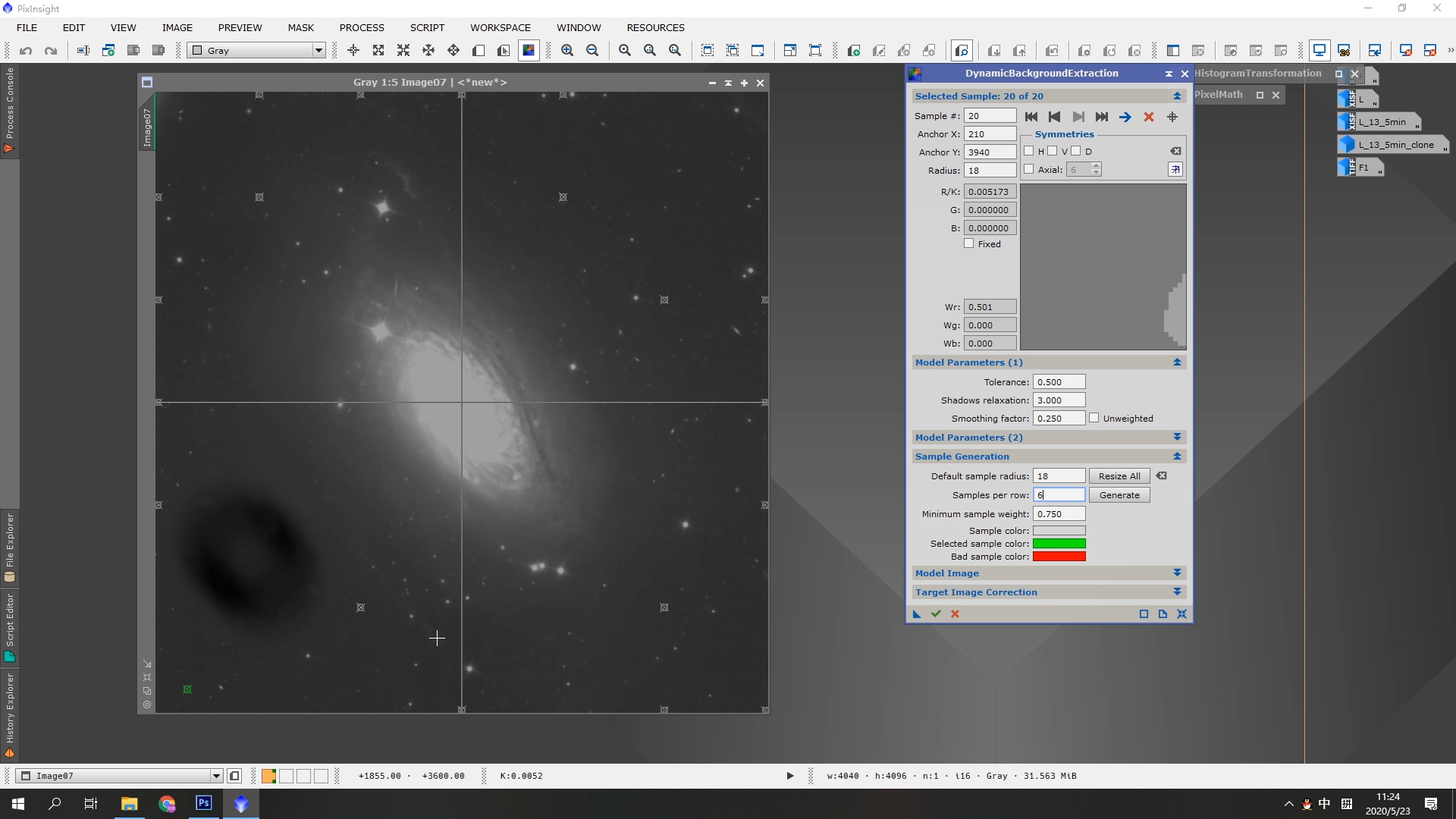1456x819 pixels.
Task: Open the PROCESS menu
Action: 362,27
